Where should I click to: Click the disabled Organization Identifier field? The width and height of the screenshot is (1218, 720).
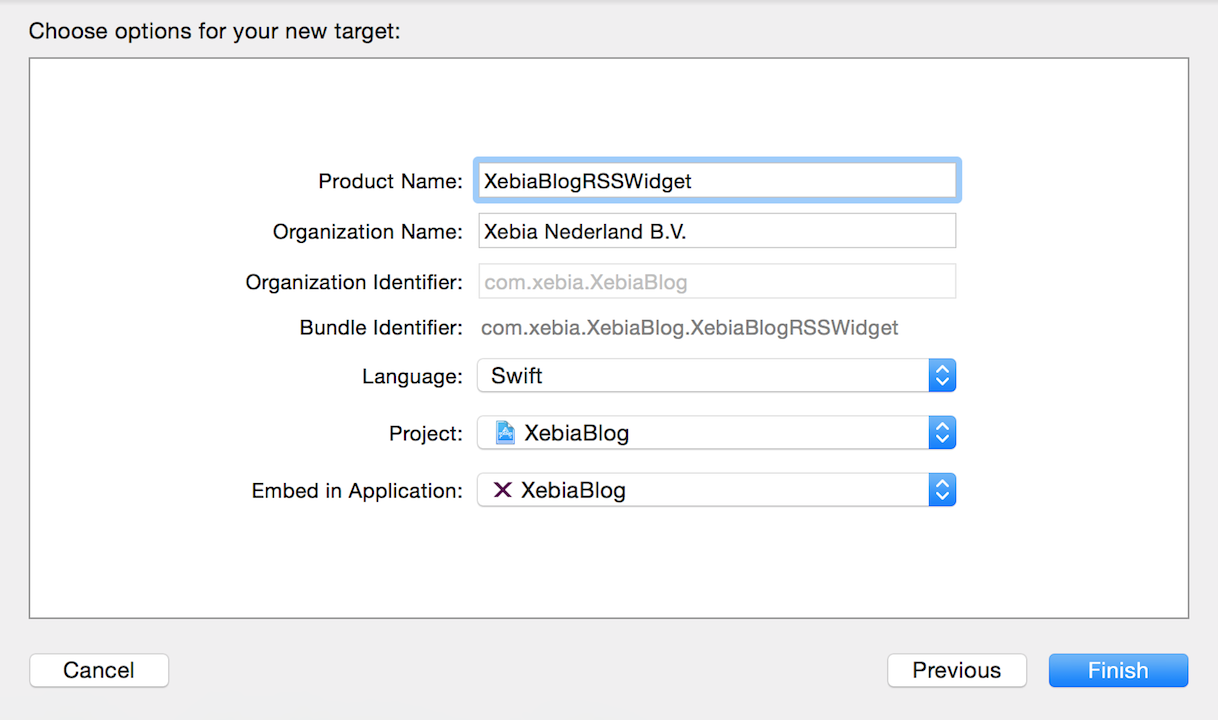(x=717, y=282)
